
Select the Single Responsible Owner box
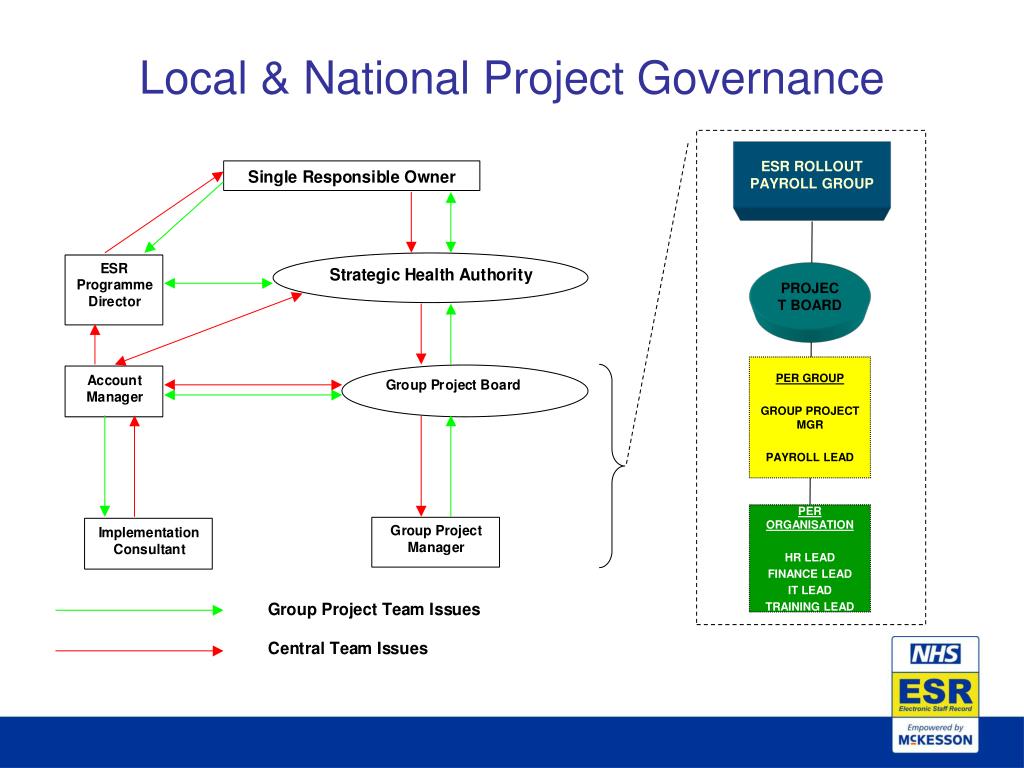coord(351,176)
